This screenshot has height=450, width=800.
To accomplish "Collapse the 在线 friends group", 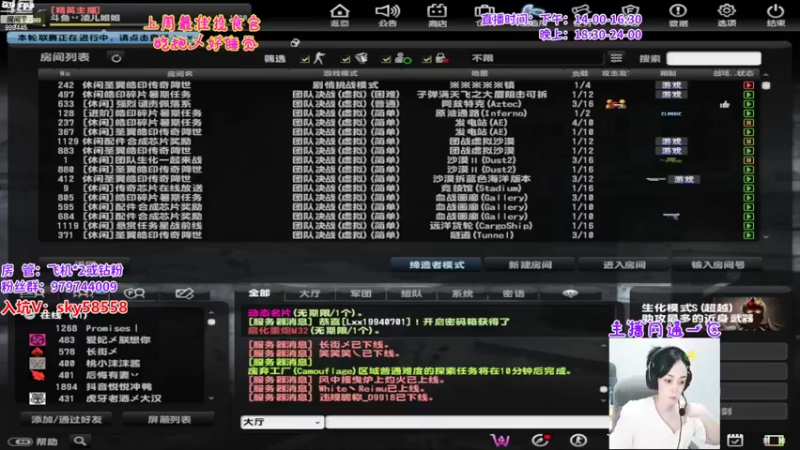I will 30,315.
